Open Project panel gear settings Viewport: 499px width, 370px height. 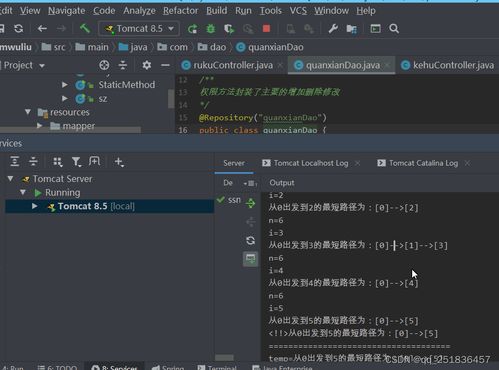click(146, 65)
